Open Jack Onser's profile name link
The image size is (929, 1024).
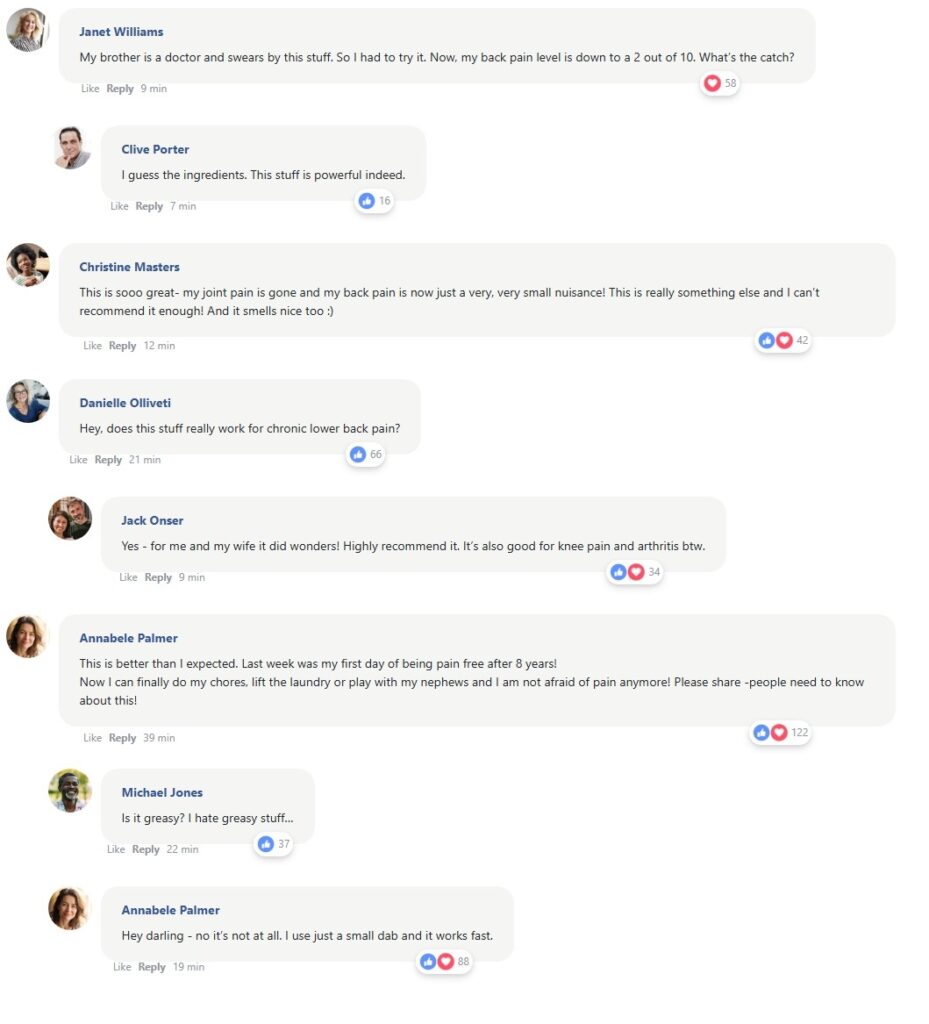click(152, 520)
